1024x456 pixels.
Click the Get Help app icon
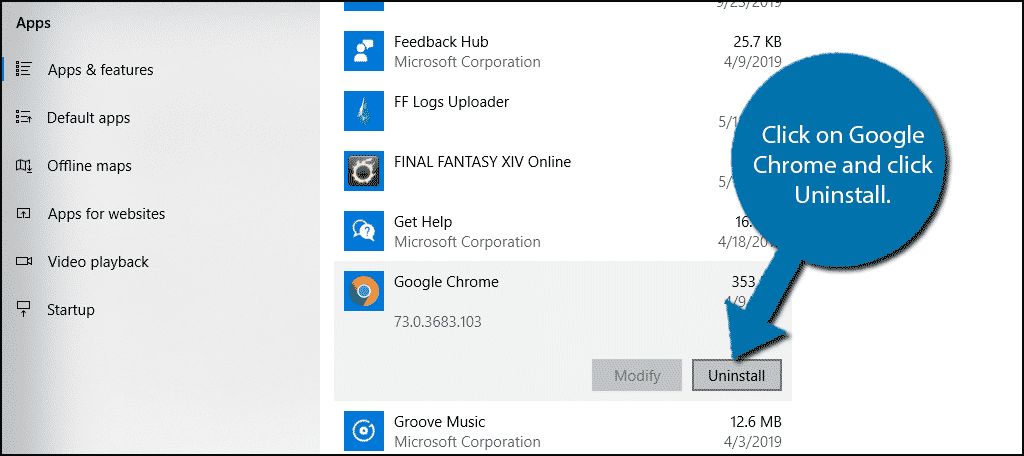(364, 231)
